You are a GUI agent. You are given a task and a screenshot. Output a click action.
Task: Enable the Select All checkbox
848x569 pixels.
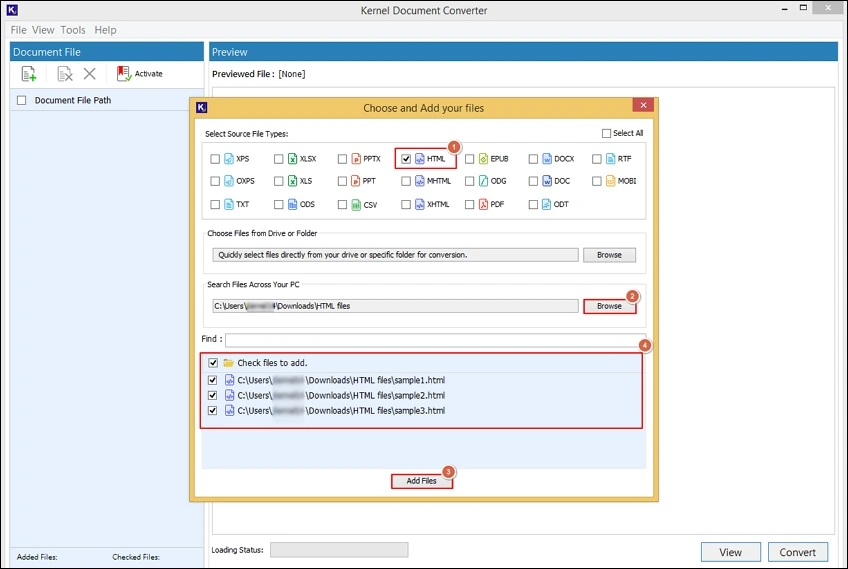point(606,133)
